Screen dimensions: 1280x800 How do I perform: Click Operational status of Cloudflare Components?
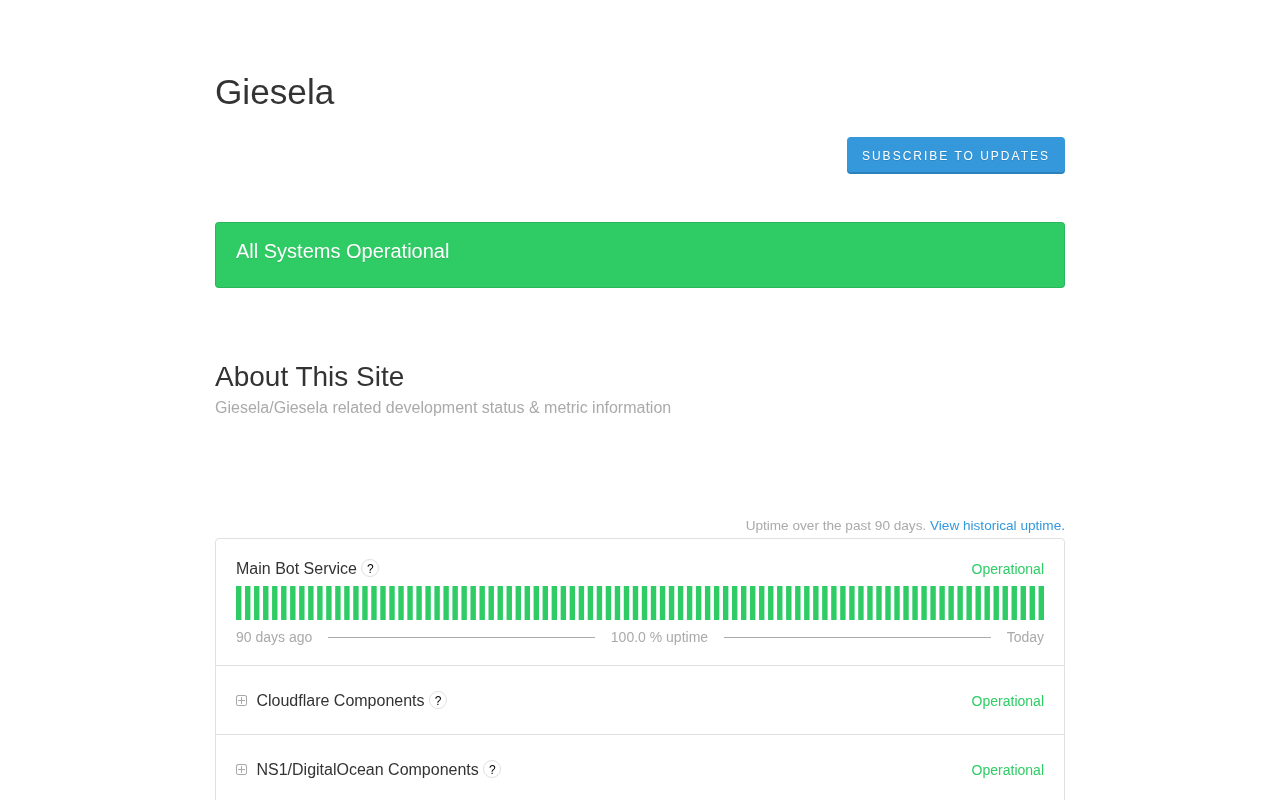coord(1007,701)
